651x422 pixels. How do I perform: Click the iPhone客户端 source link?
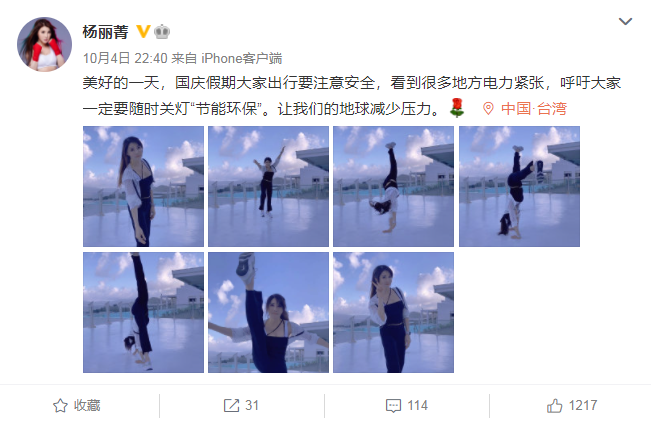[242, 58]
